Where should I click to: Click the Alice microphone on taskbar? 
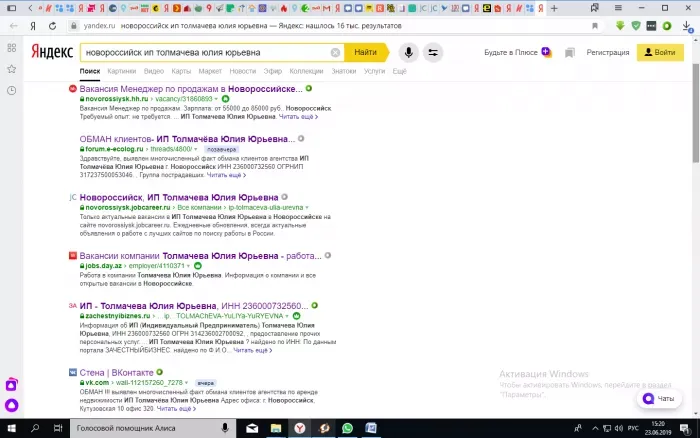[x=225, y=428]
